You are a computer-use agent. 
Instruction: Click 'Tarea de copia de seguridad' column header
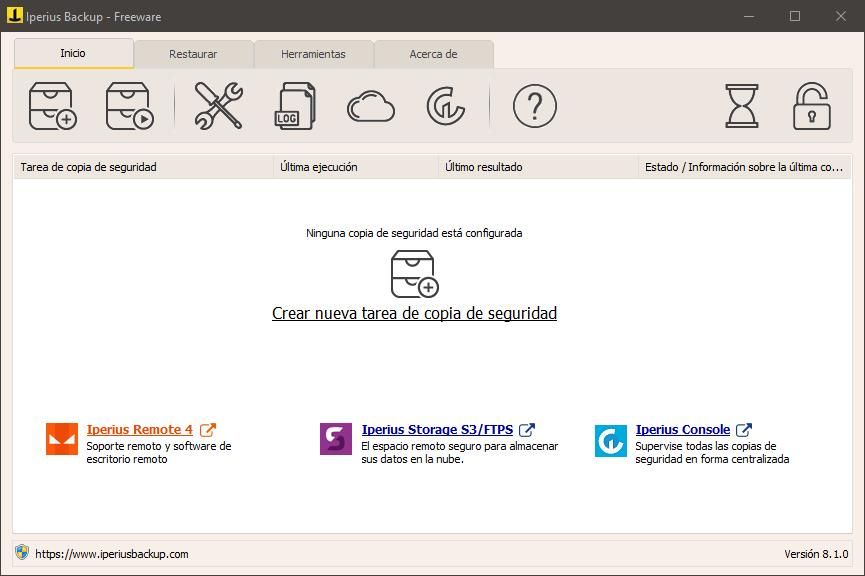[143, 167]
